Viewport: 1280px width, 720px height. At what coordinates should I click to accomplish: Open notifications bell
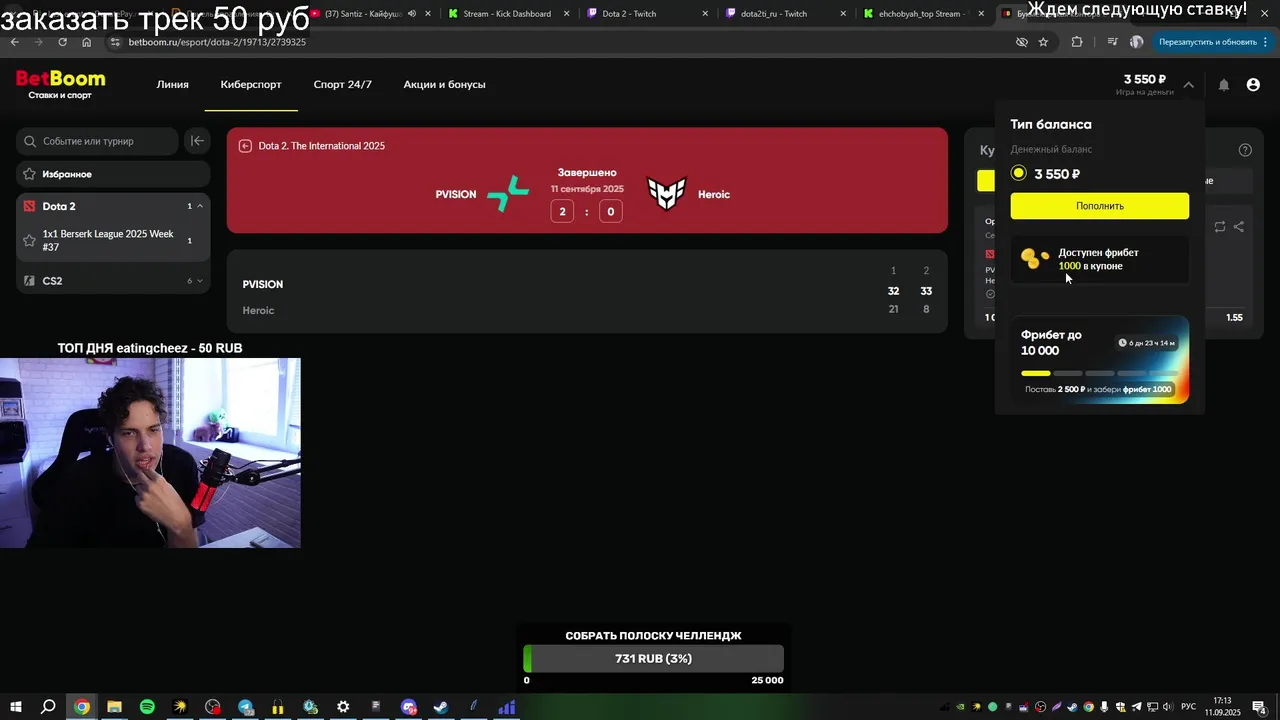tap(1223, 85)
